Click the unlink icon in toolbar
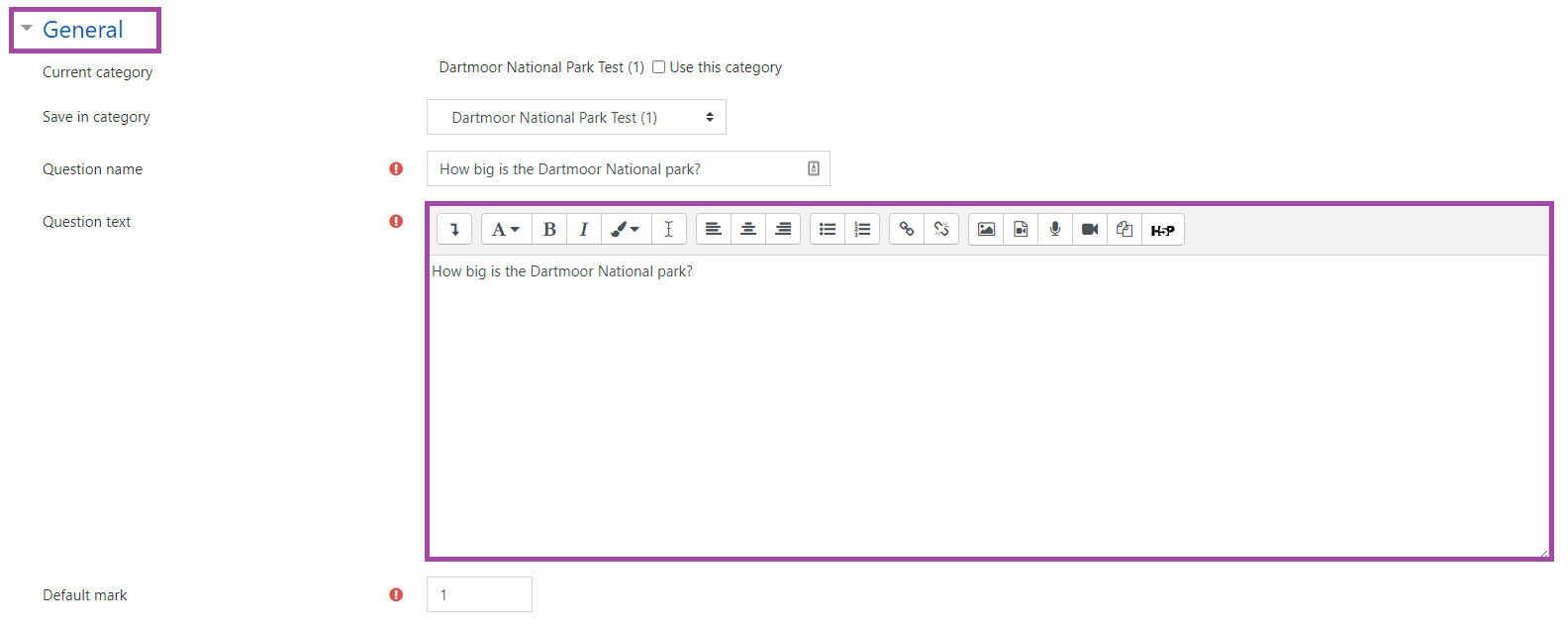1568x630 pixels. point(940,230)
